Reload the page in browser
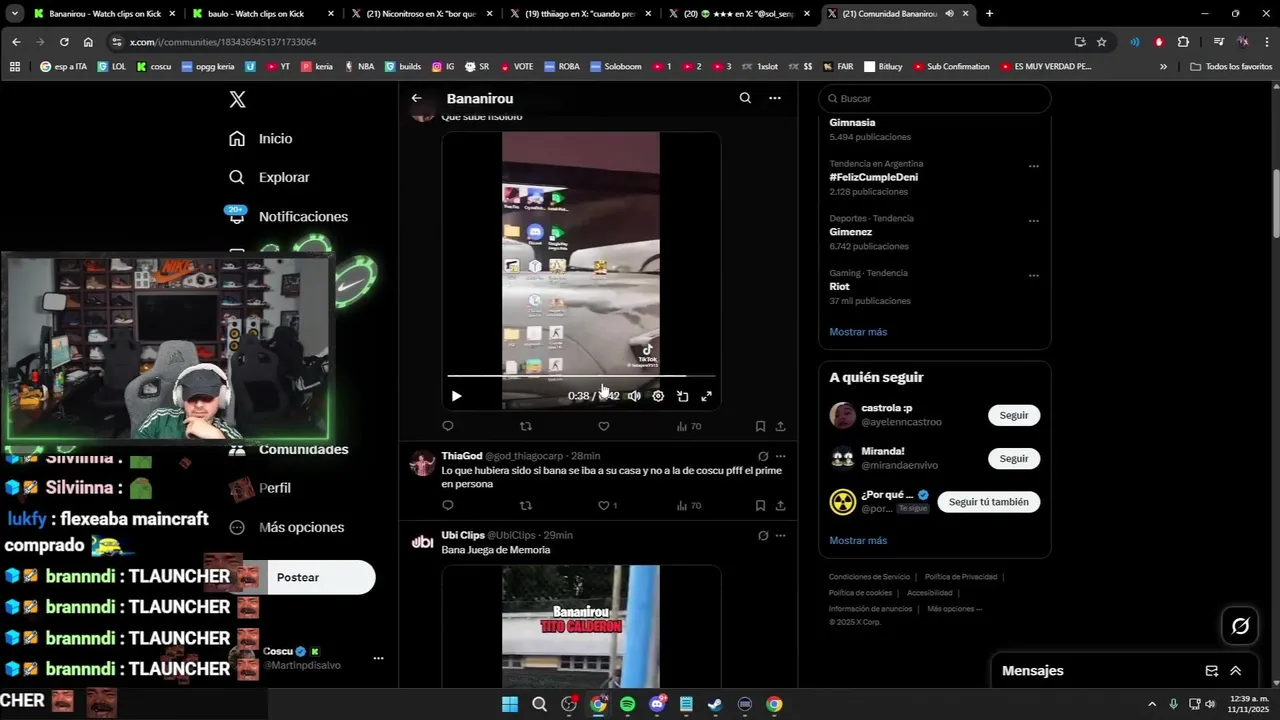This screenshot has width=1280, height=720. point(64,42)
